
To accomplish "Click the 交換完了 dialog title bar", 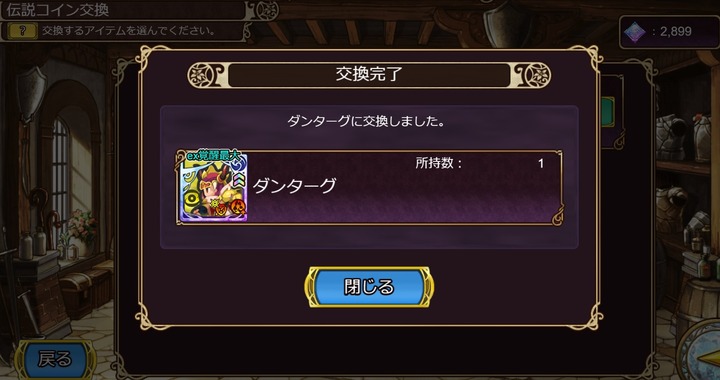I will click(369, 75).
